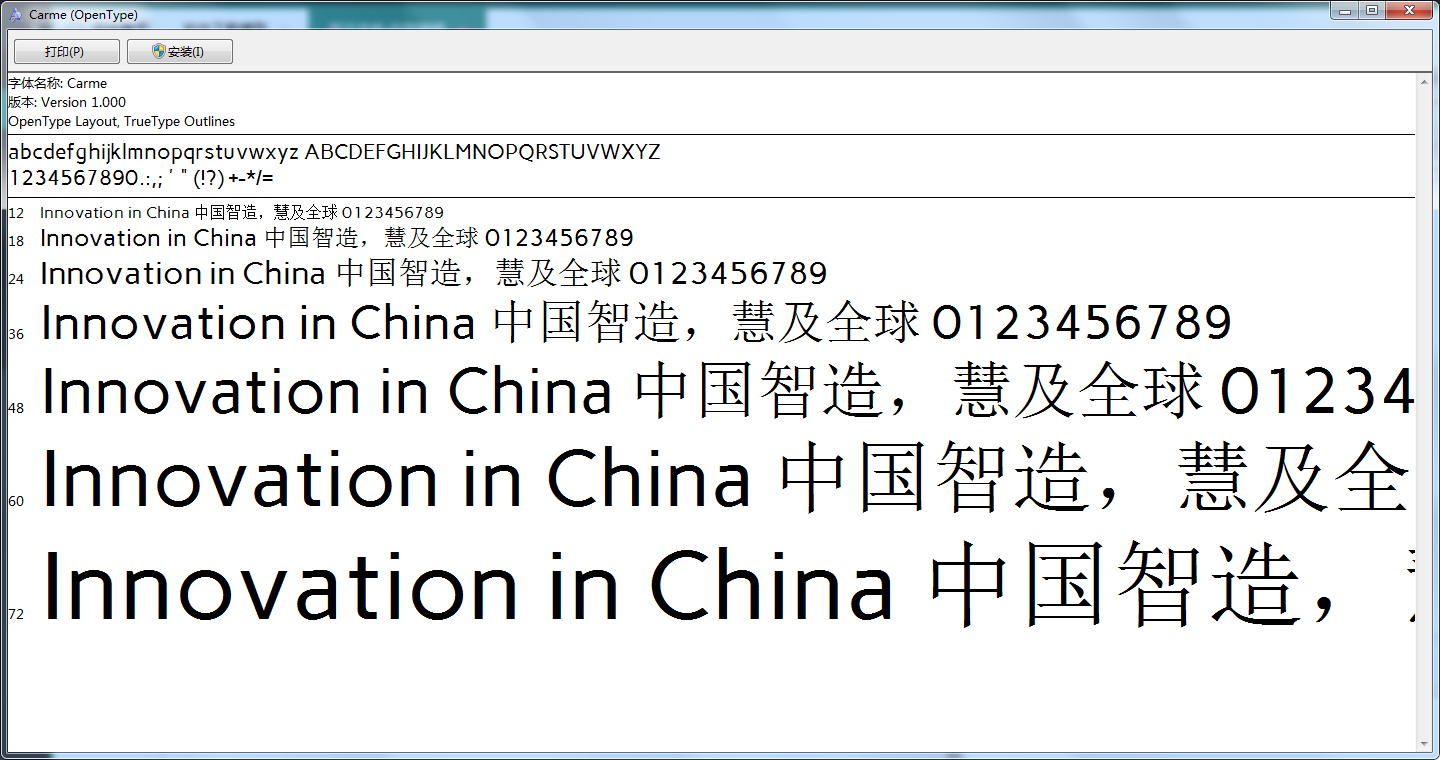The width and height of the screenshot is (1440, 760).
Task: Click the scrollbar down arrow
Action: click(1425, 744)
